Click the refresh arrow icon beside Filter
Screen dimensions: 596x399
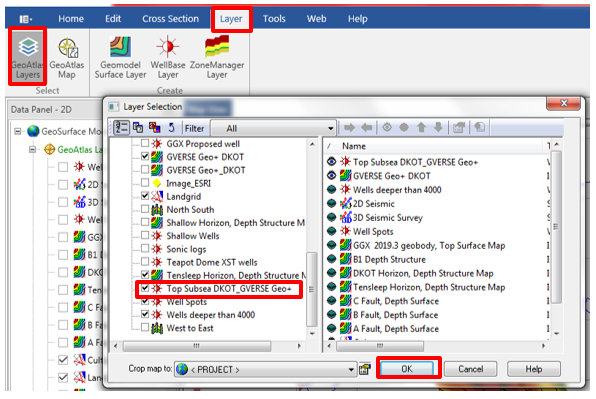point(171,128)
